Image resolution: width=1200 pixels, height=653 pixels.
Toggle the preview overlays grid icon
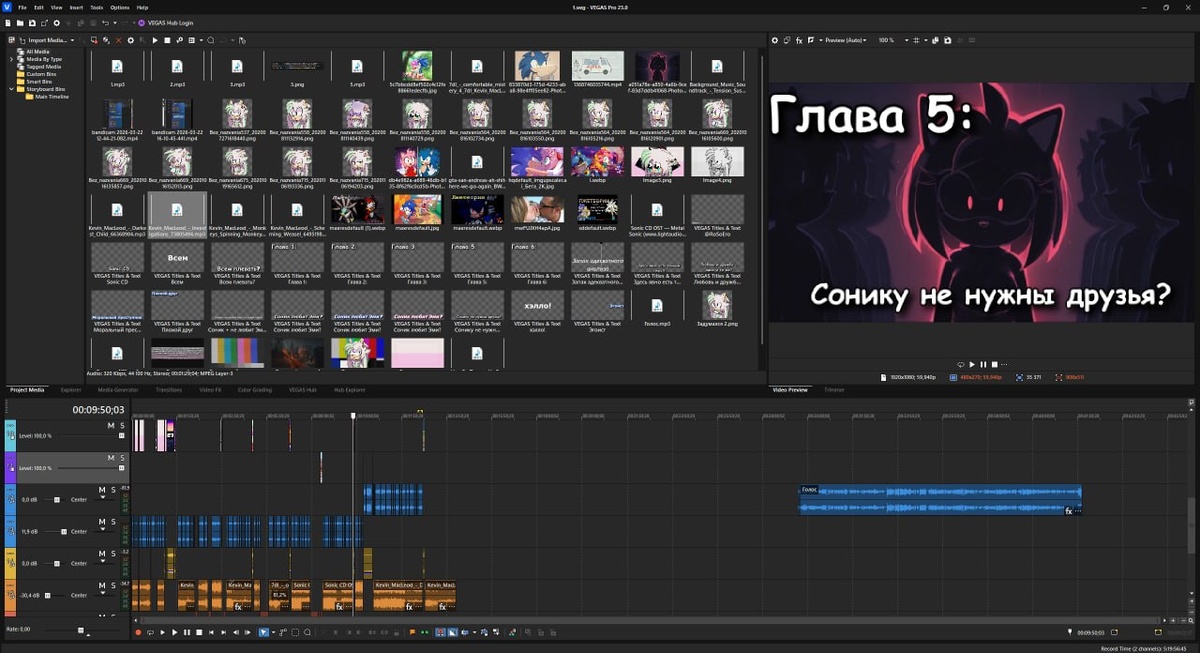click(x=916, y=40)
